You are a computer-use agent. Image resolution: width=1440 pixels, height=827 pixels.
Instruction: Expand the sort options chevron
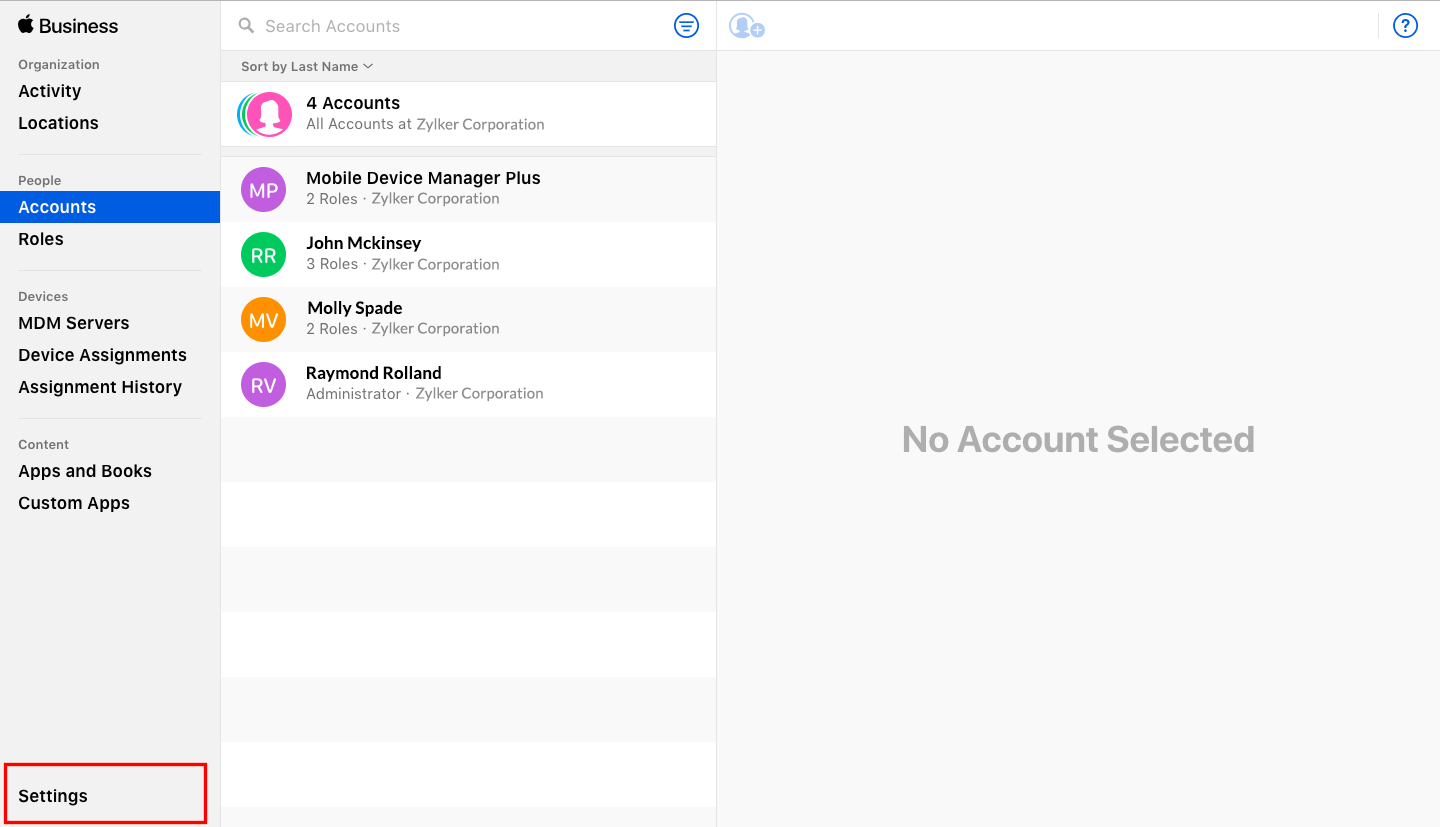click(368, 66)
